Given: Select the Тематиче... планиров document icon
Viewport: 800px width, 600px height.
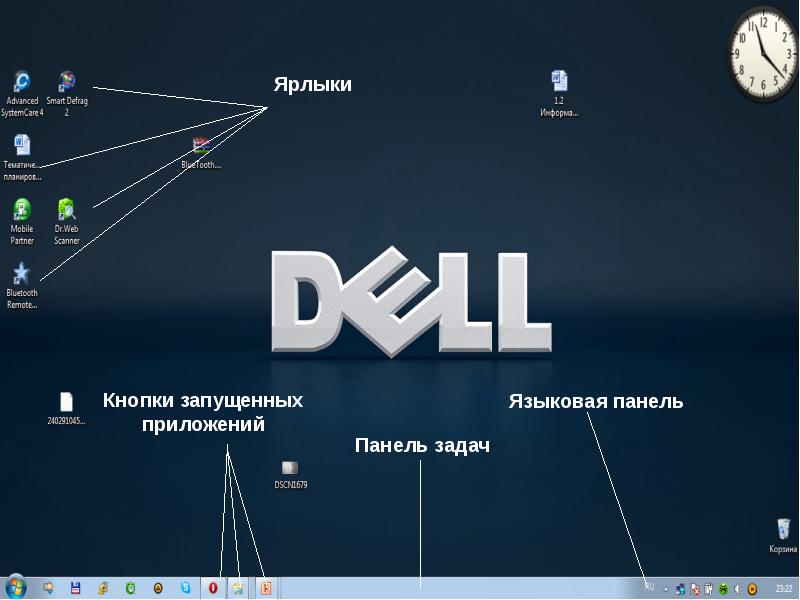Looking at the screenshot, I should pyautogui.click(x=22, y=146).
